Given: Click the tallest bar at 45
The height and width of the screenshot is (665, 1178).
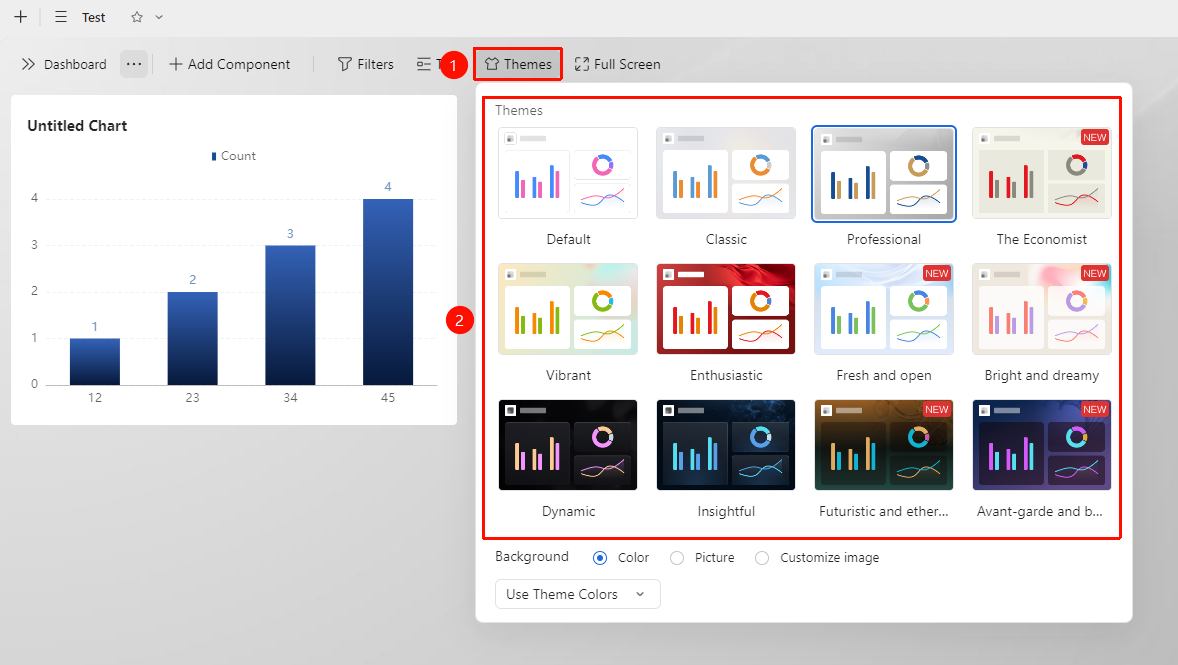Looking at the screenshot, I should pyautogui.click(x=388, y=292).
